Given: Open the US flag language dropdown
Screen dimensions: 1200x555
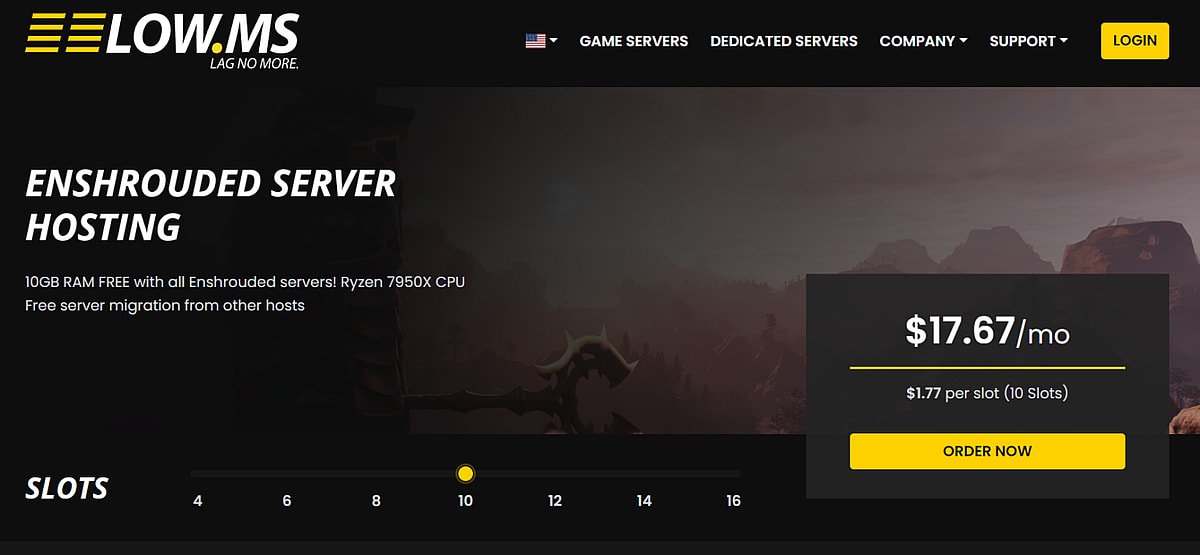Looking at the screenshot, I should point(541,41).
